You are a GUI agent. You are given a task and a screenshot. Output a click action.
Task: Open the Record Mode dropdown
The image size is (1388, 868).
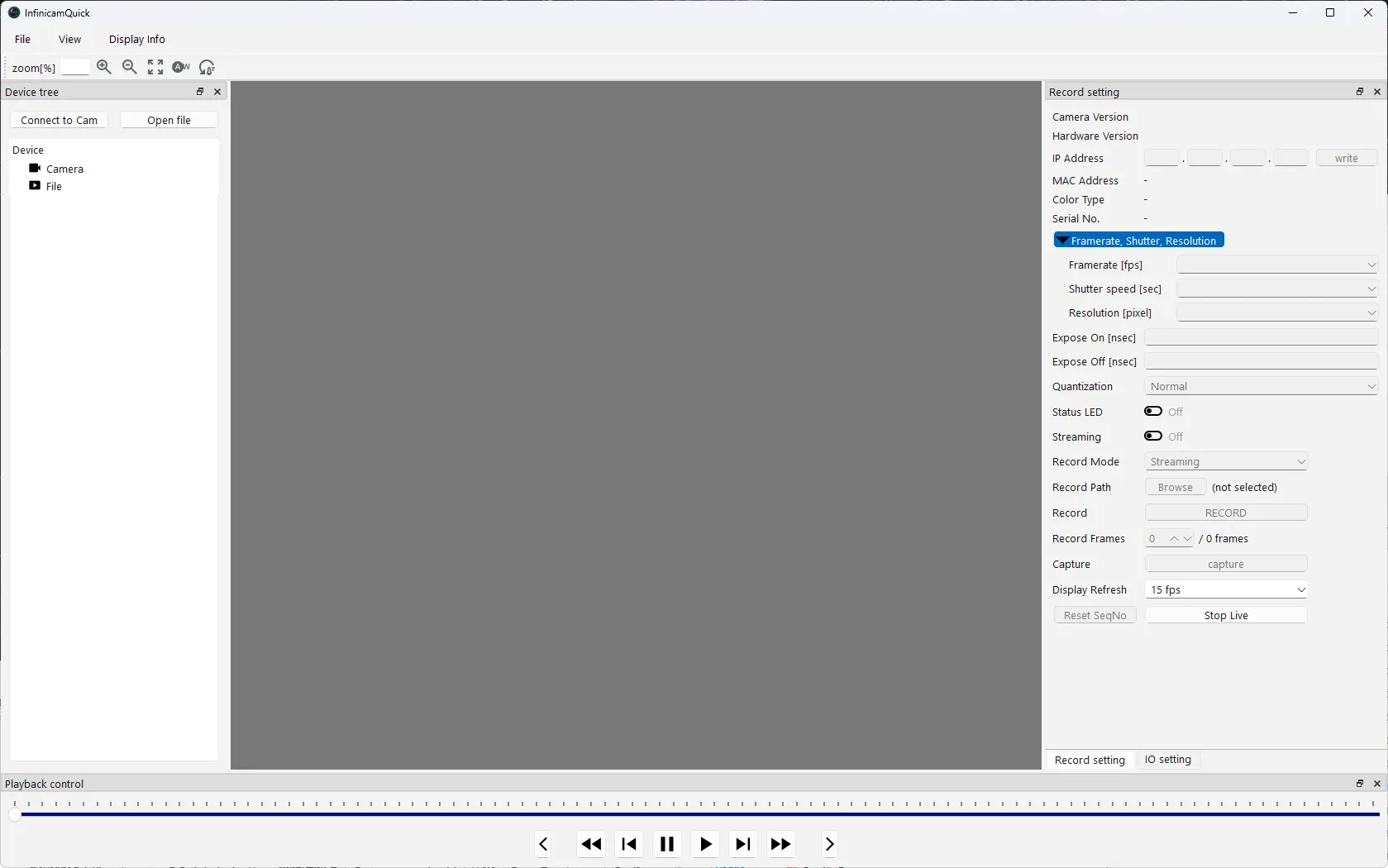1226,461
